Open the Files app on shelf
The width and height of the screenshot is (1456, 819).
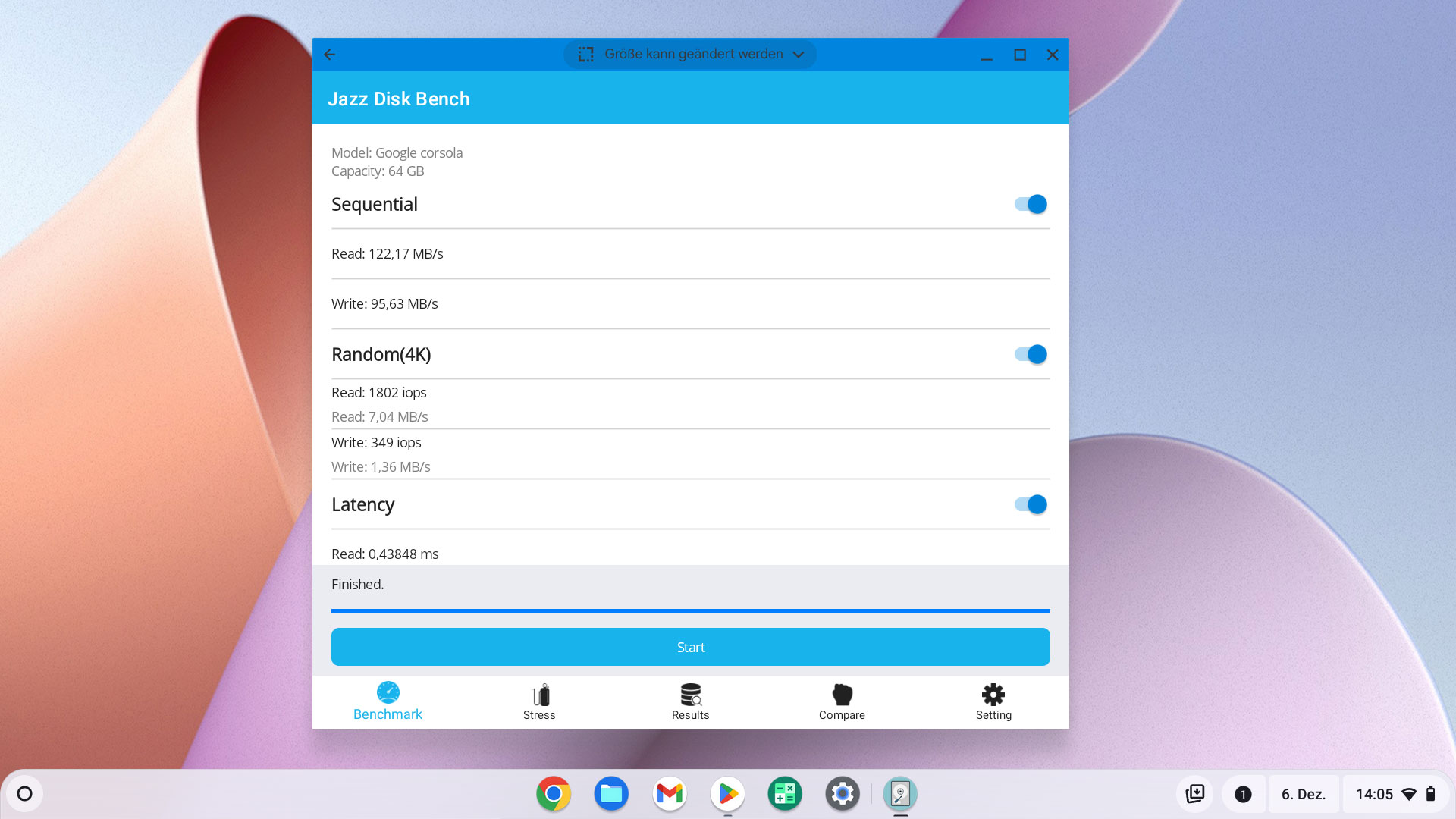tap(611, 794)
